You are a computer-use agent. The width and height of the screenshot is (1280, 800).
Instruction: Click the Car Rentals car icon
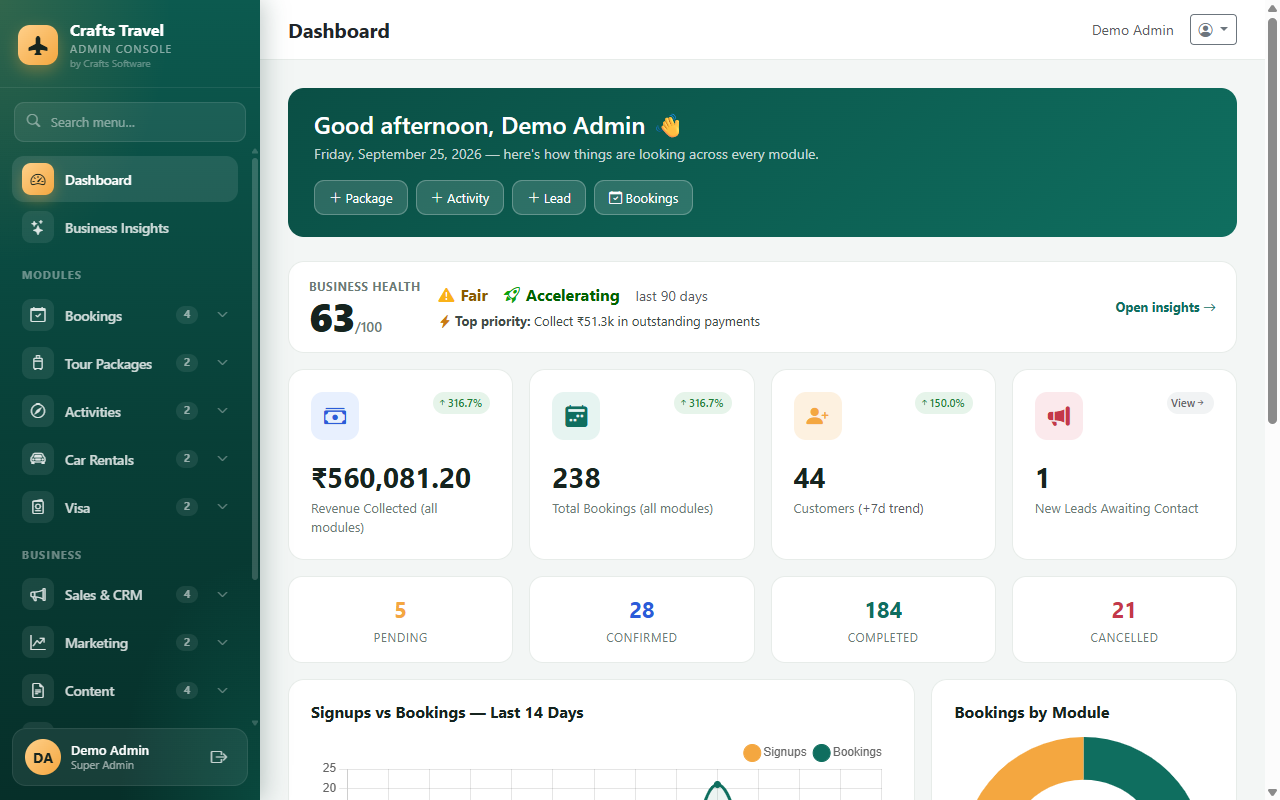tap(38, 460)
